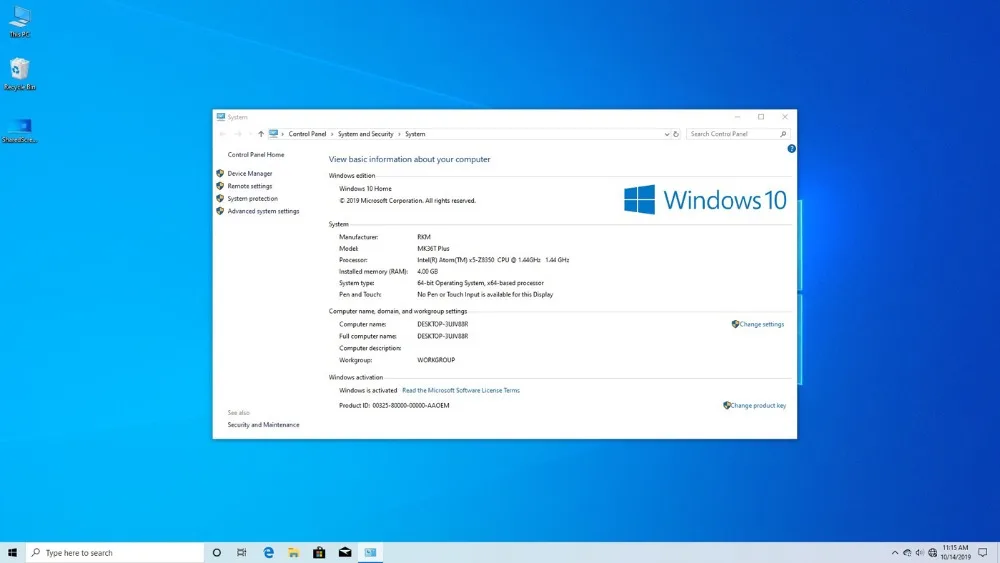Open Cortana from the taskbar
The width and height of the screenshot is (1000, 563).
217,552
